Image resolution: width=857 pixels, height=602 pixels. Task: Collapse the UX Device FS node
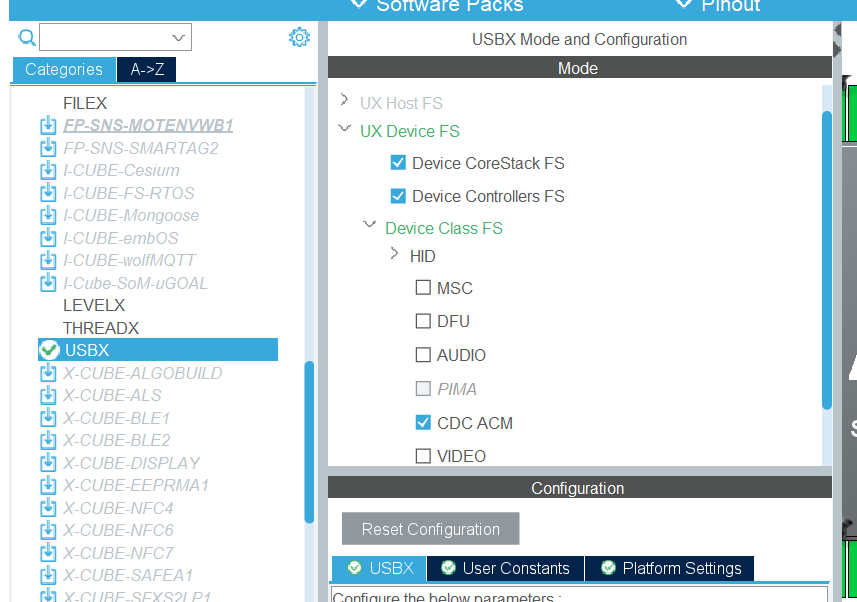pyautogui.click(x=344, y=128)
